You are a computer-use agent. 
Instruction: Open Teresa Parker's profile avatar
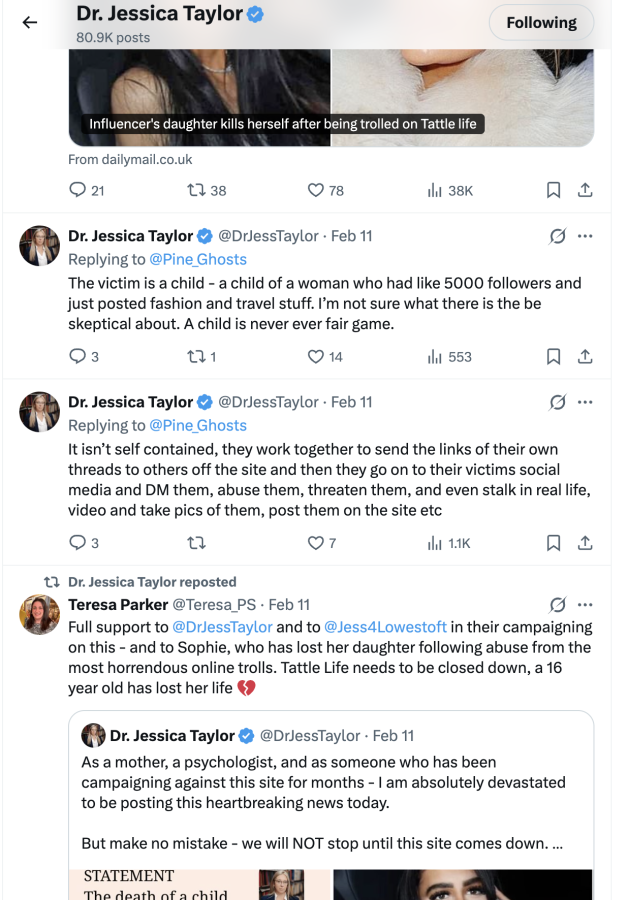40,614
